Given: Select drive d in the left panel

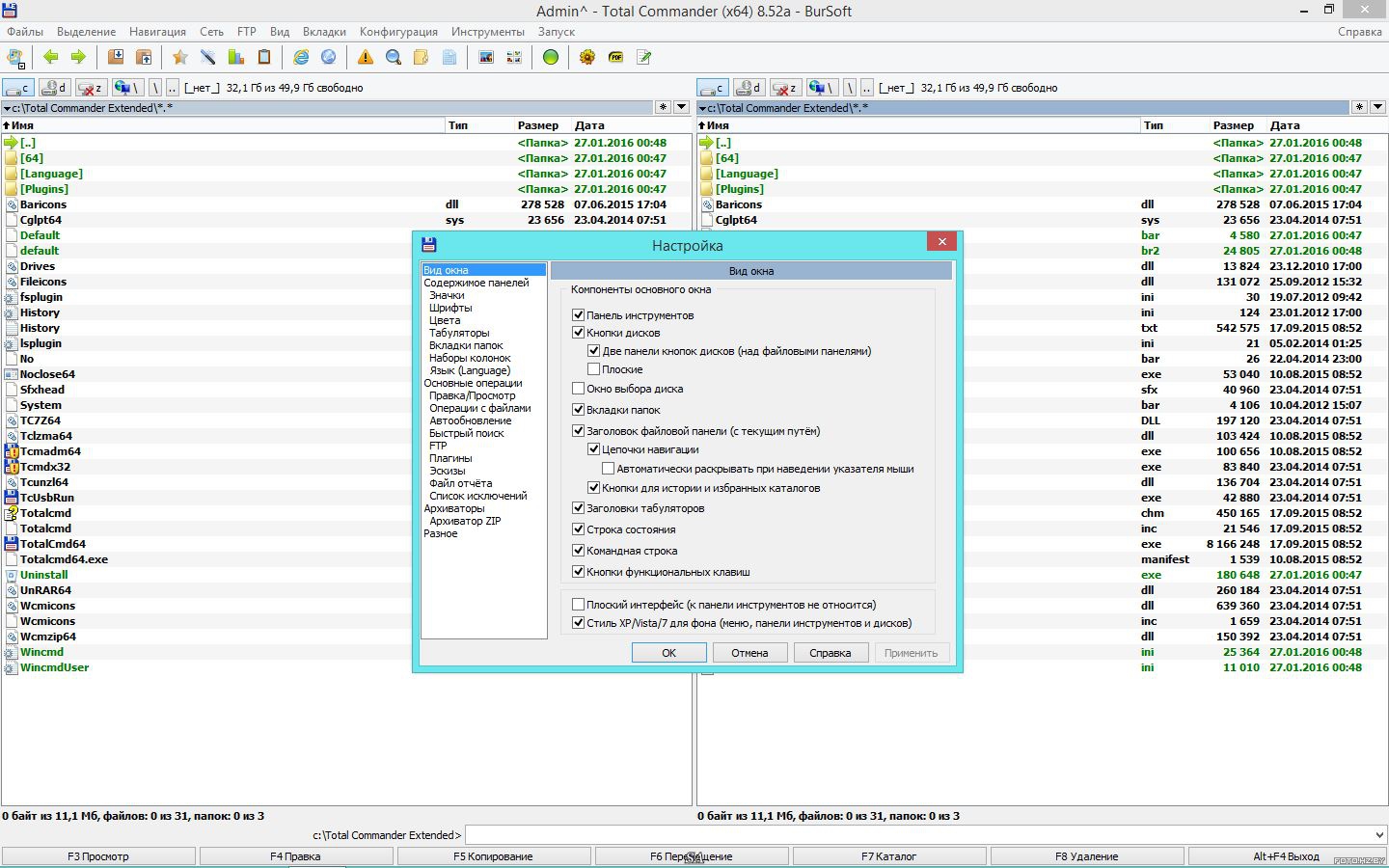Looking at the screenshot, I should (x=55, y=87).
